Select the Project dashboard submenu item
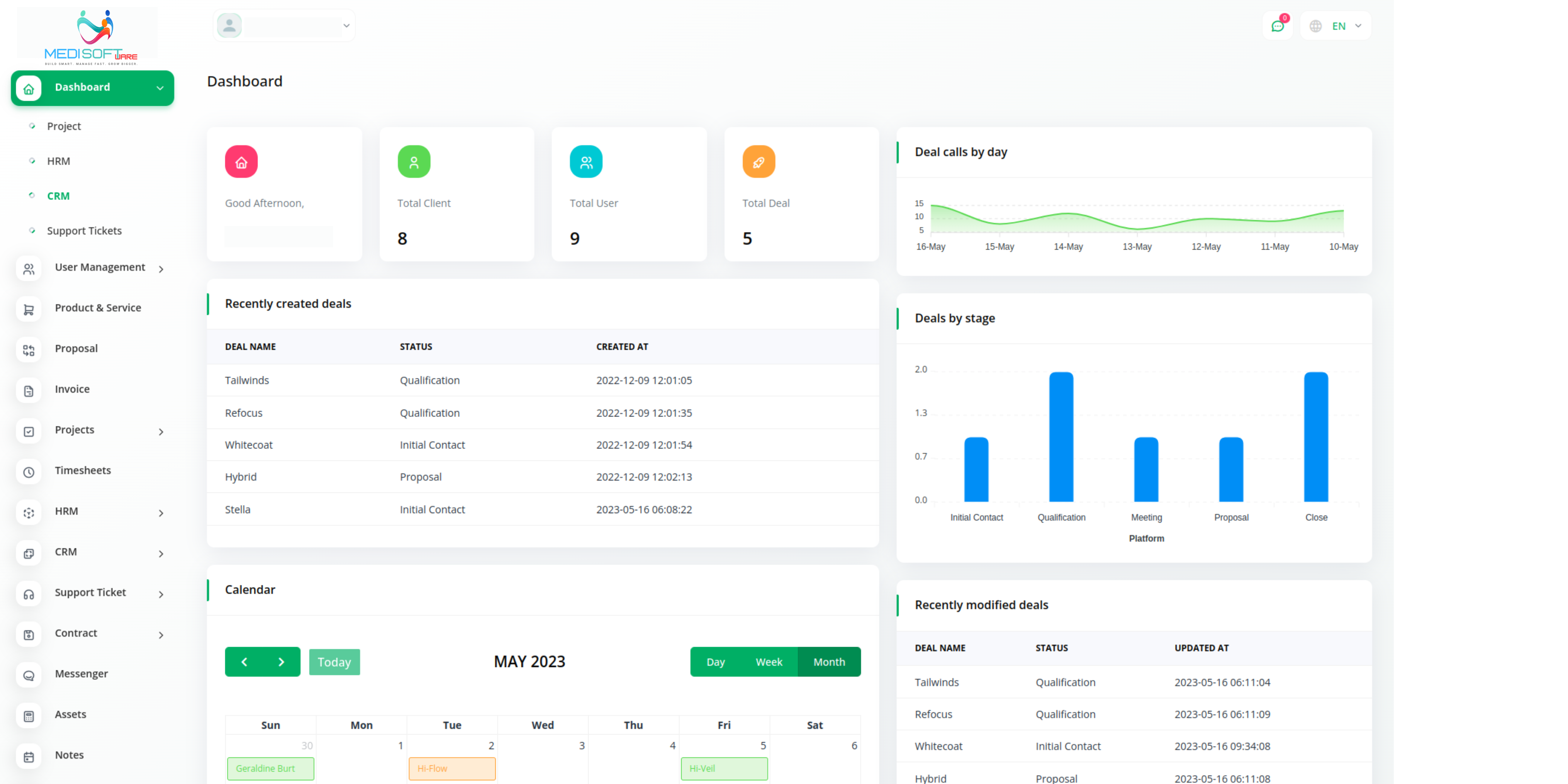This screenshot has height=784, width=1568. [64, 126]
